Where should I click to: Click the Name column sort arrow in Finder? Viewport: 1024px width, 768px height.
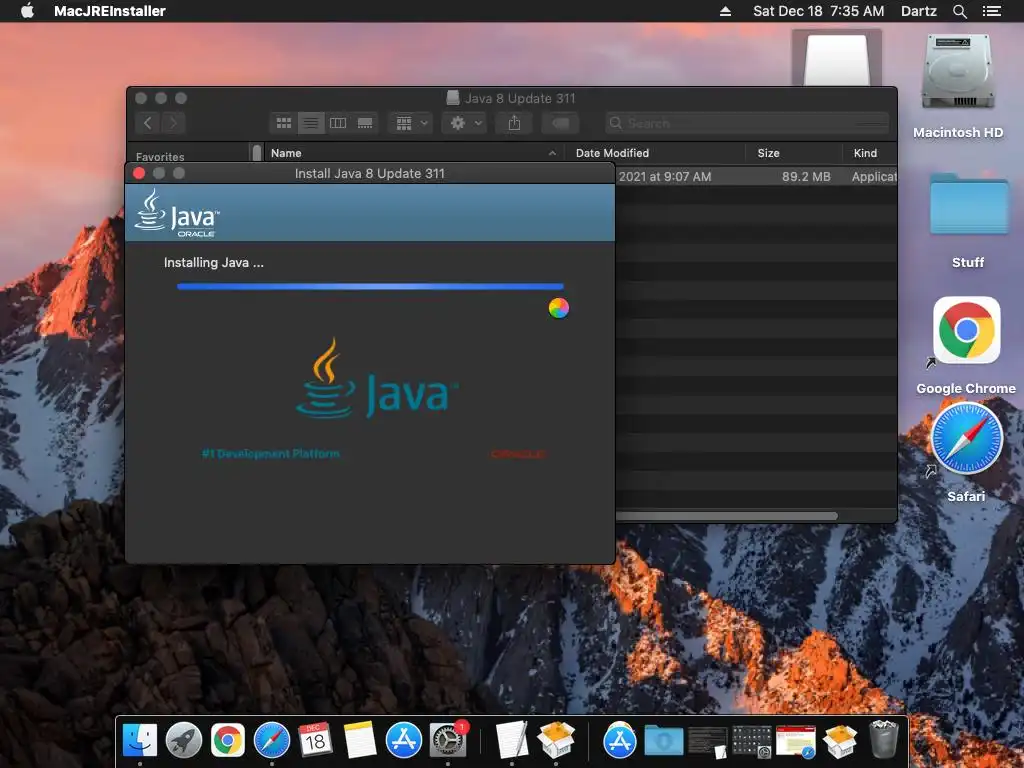[x=552, y=153]
